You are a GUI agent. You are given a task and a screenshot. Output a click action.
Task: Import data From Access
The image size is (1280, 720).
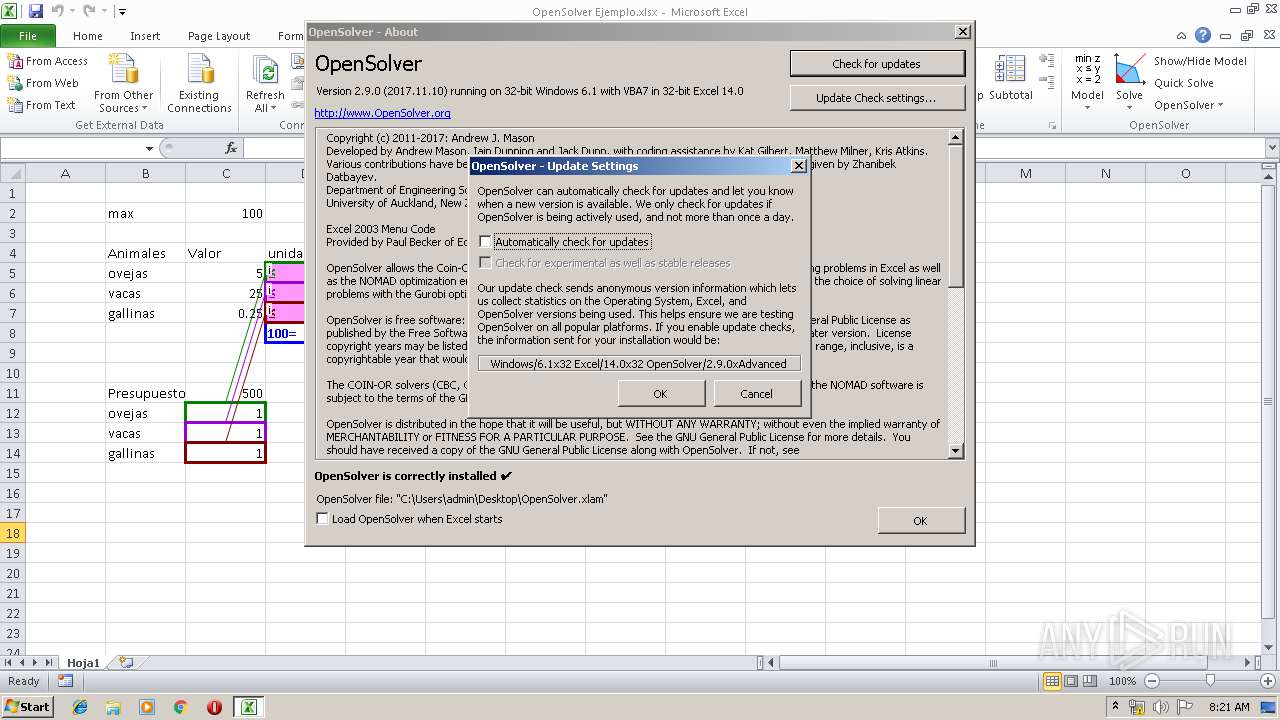coord(48,61)
